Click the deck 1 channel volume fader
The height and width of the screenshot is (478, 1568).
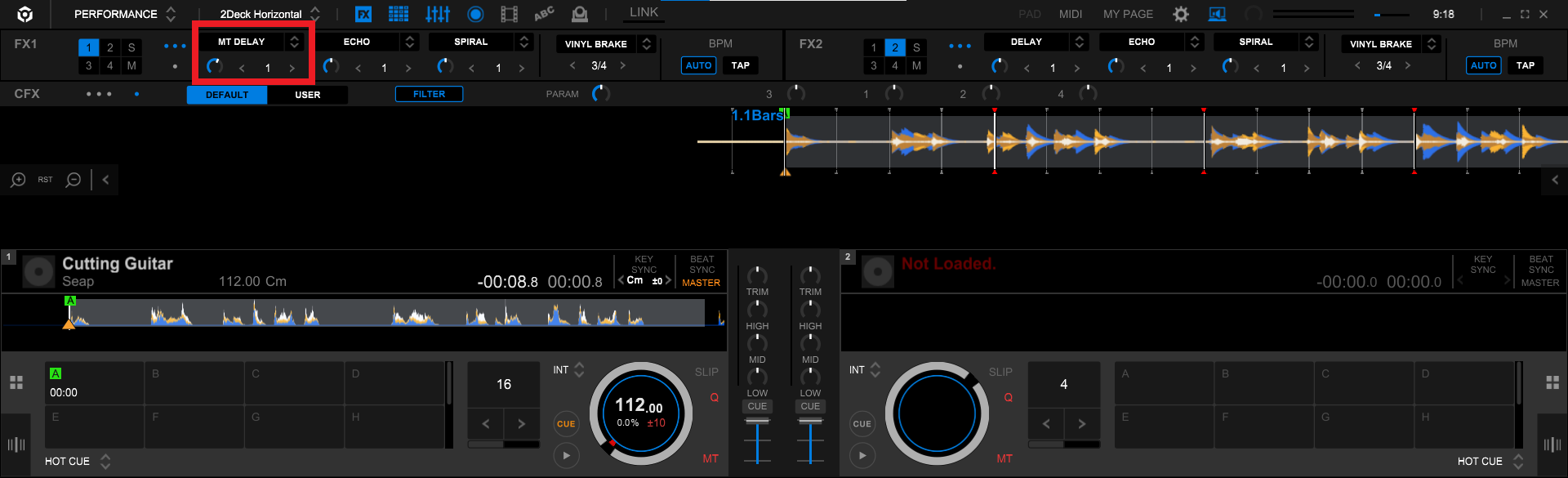click(x=757, y=422)
